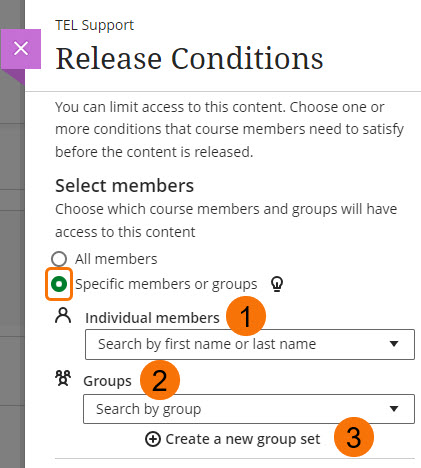Click the Groups people icon
Screen dimensions: 421x468
coord(63,378)
